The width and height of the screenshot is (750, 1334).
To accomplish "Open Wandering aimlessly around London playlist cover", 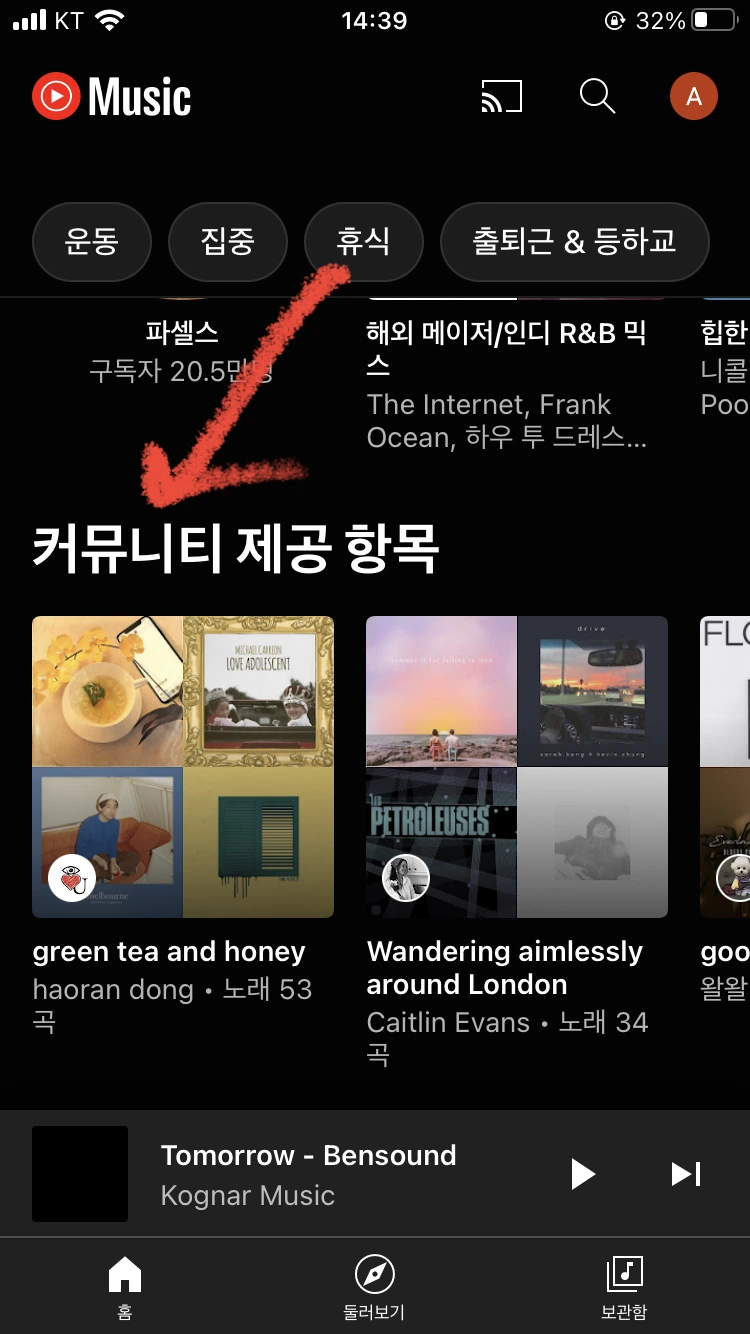I will point(517,767).
